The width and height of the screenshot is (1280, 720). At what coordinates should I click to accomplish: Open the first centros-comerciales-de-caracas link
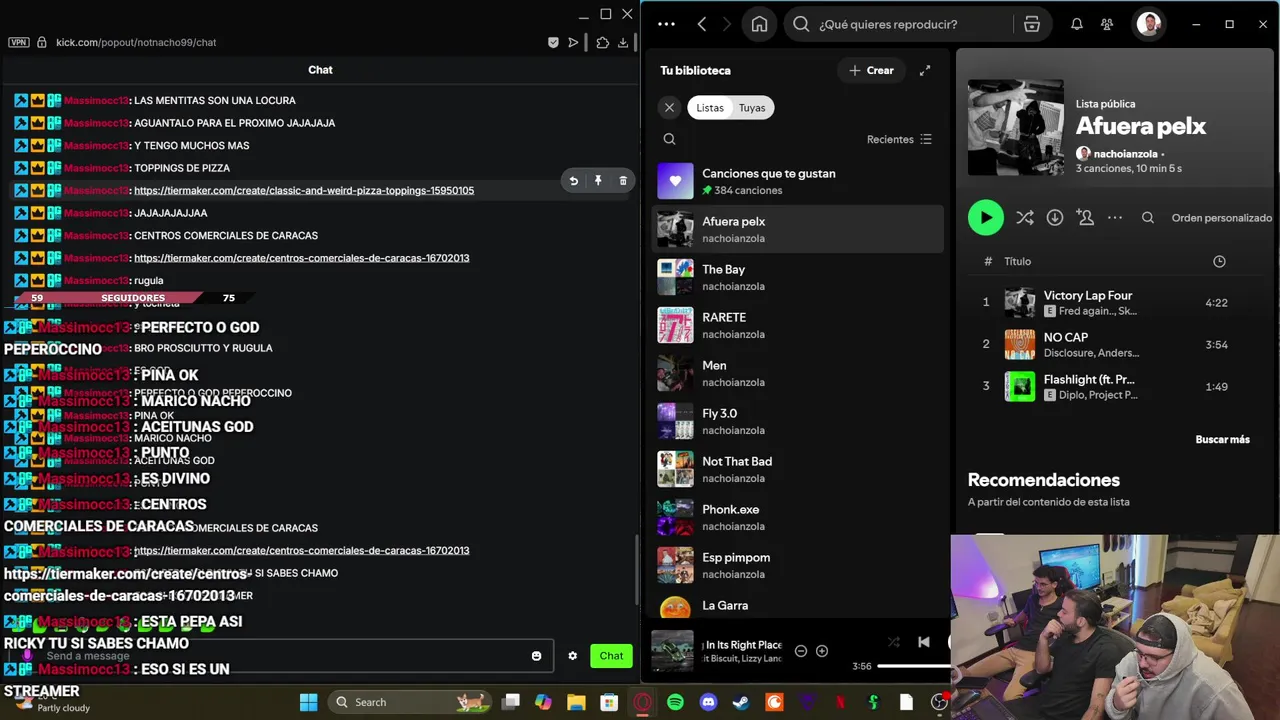tap(301, 258)
